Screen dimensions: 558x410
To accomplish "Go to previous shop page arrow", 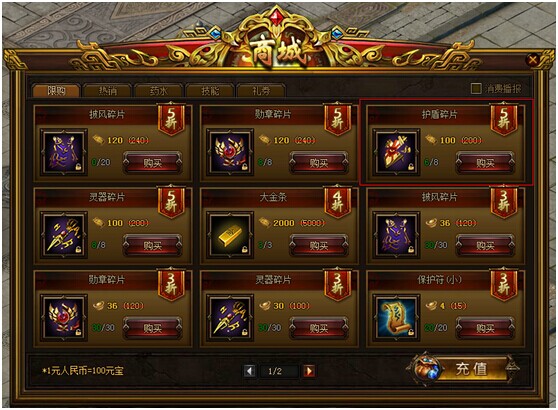I will point(249,371).
